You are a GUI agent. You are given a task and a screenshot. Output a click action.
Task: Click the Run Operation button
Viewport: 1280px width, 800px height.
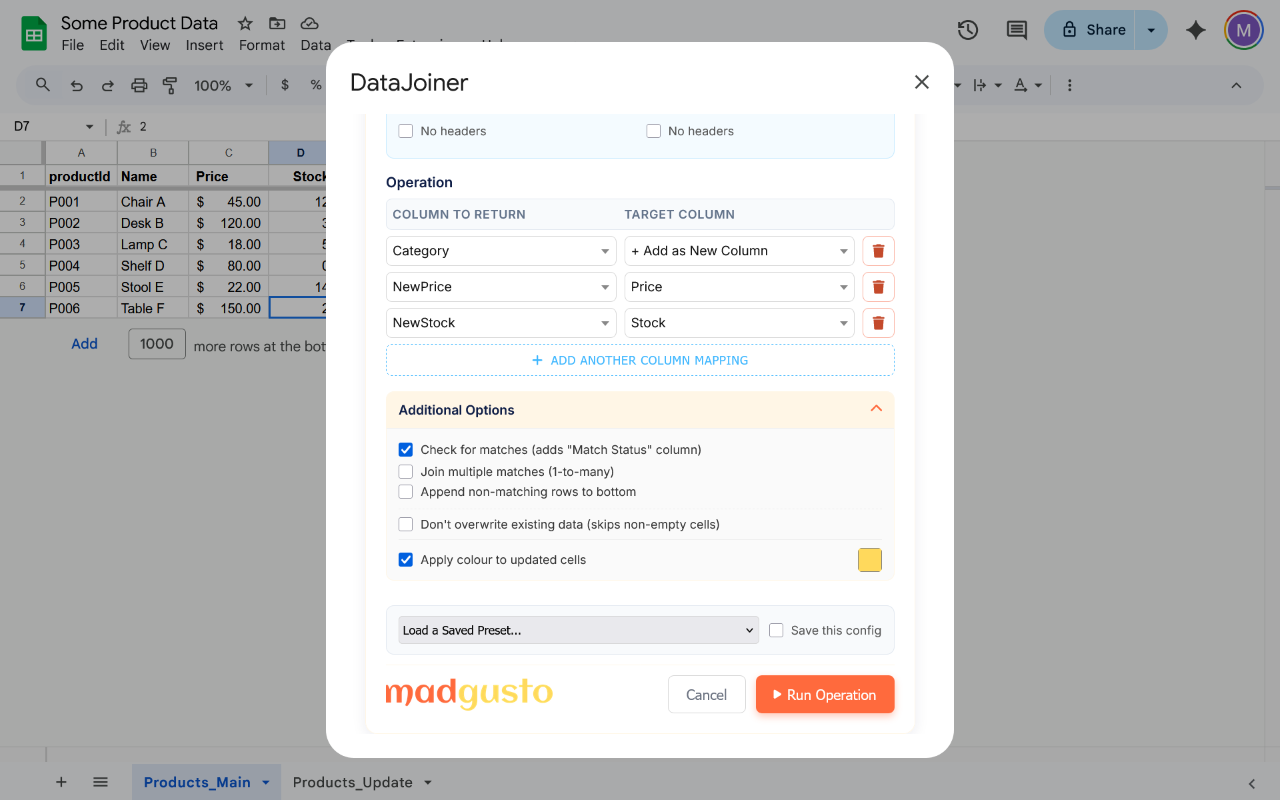[824, 695]
